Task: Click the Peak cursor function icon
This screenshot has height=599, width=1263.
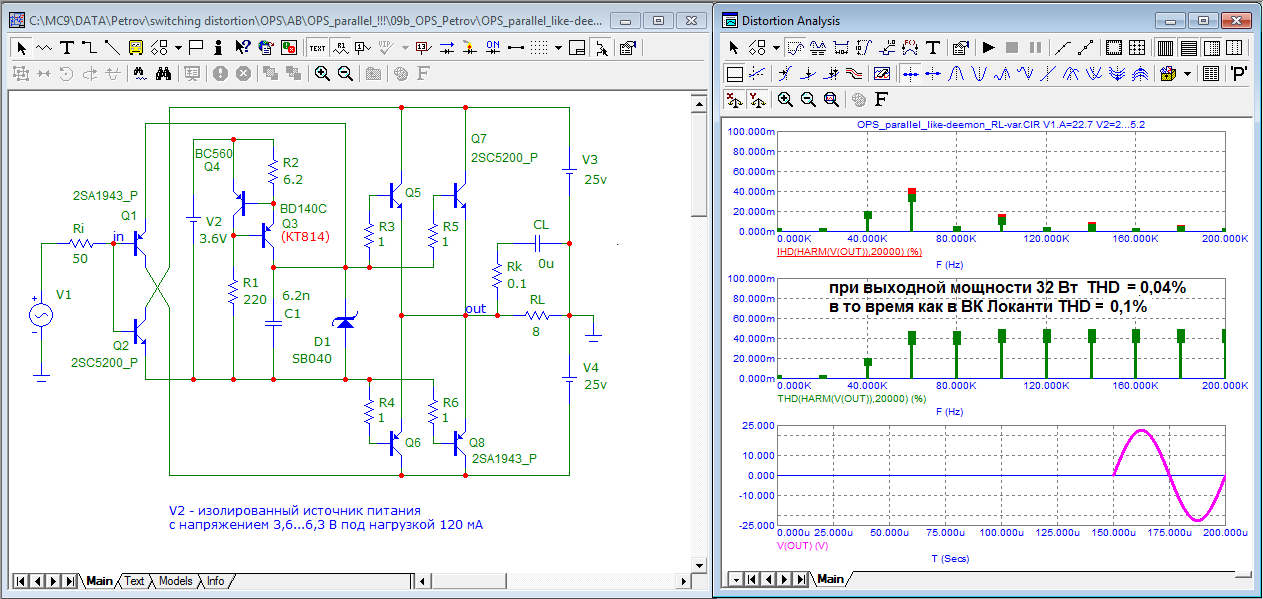Action: [956, 73]
